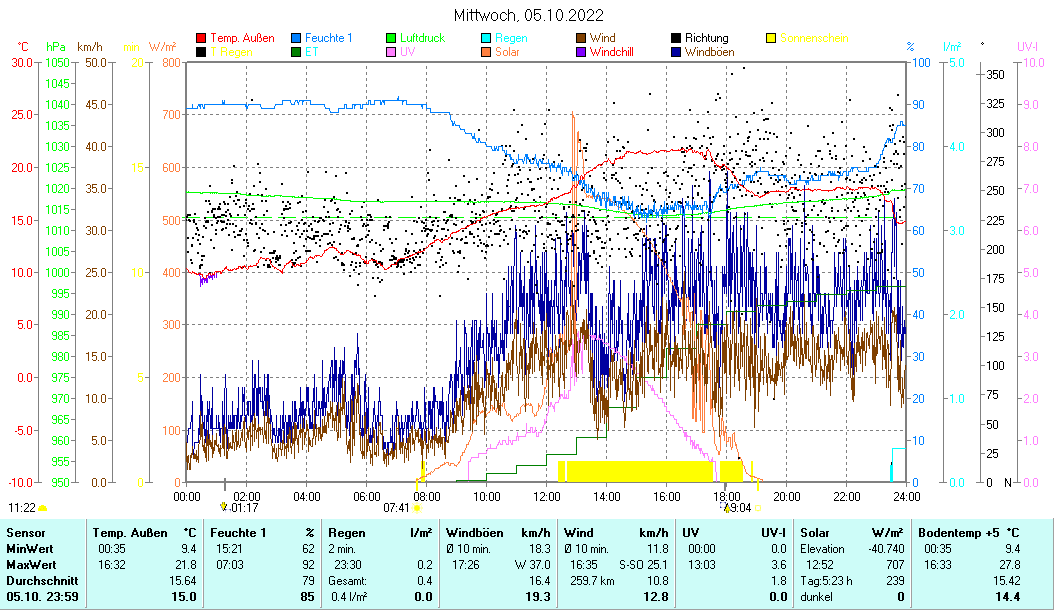Click the cyan l/m² axis unit label
Image resolution: width=1054 pixels, height=610 pixels.
951,46
